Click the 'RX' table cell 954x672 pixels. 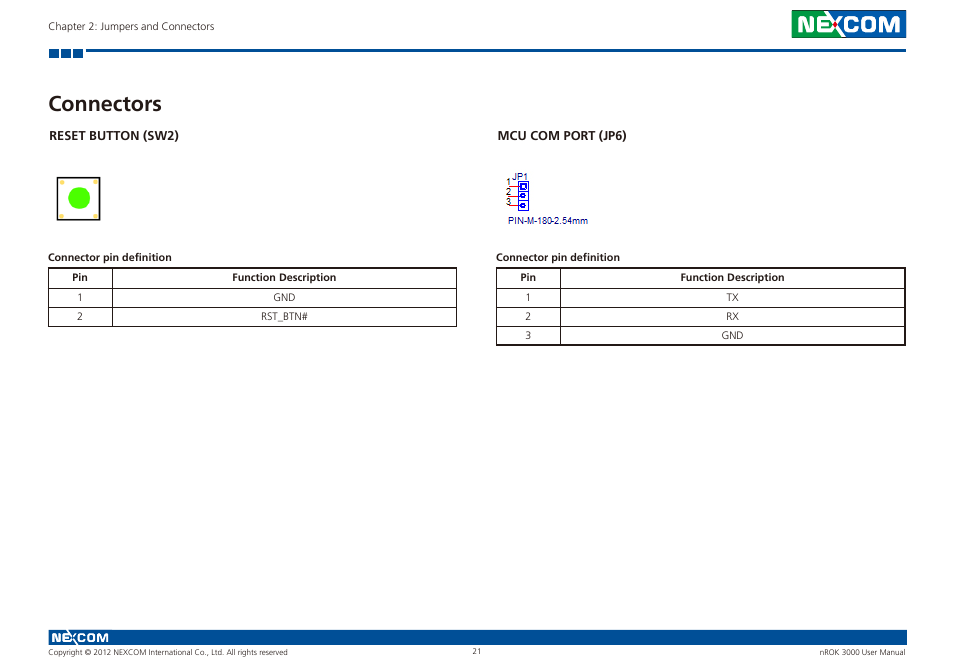[733, 316]
